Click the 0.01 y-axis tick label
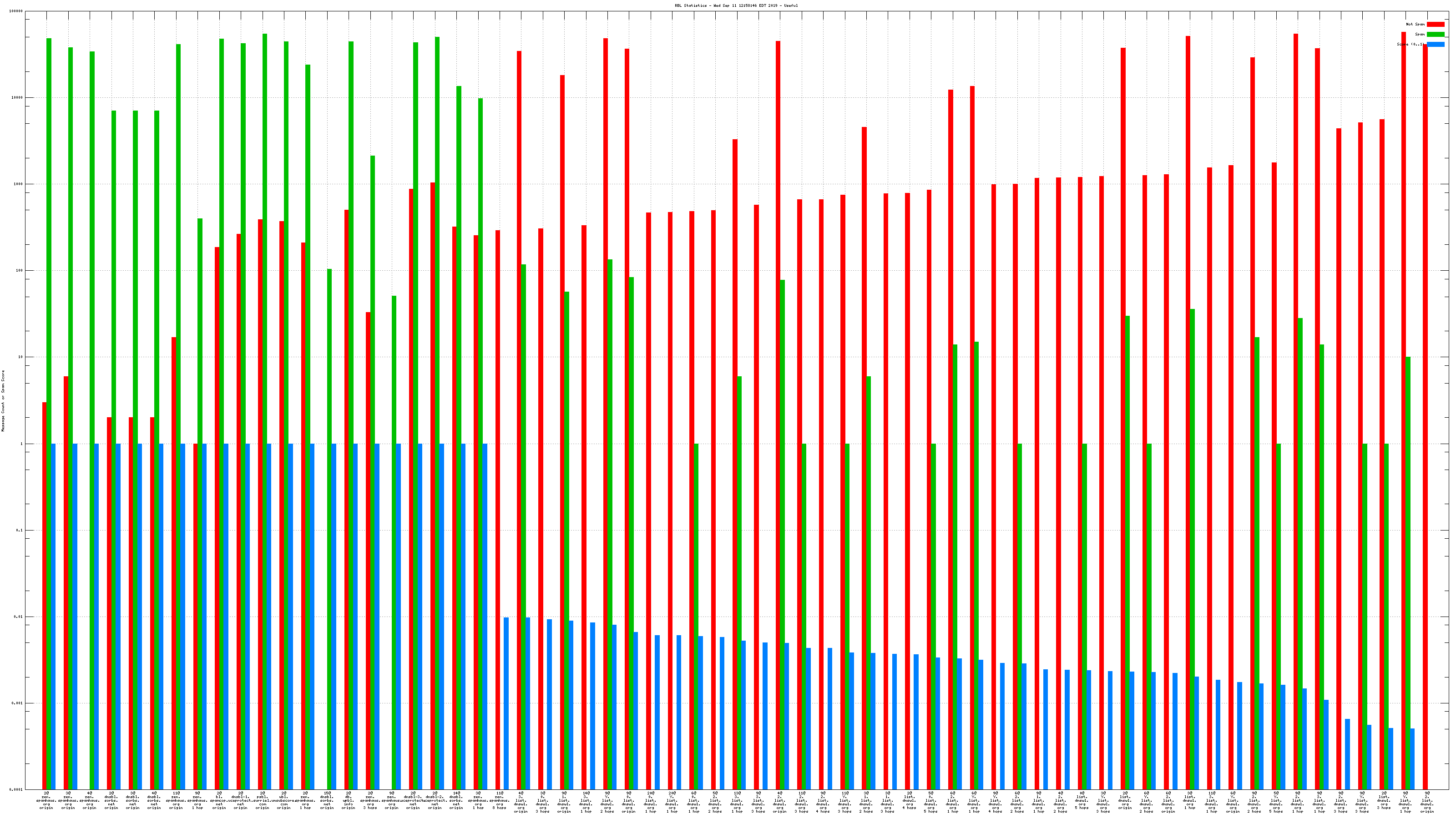Screen dimensions: 1456x819 tap(18, 617)
